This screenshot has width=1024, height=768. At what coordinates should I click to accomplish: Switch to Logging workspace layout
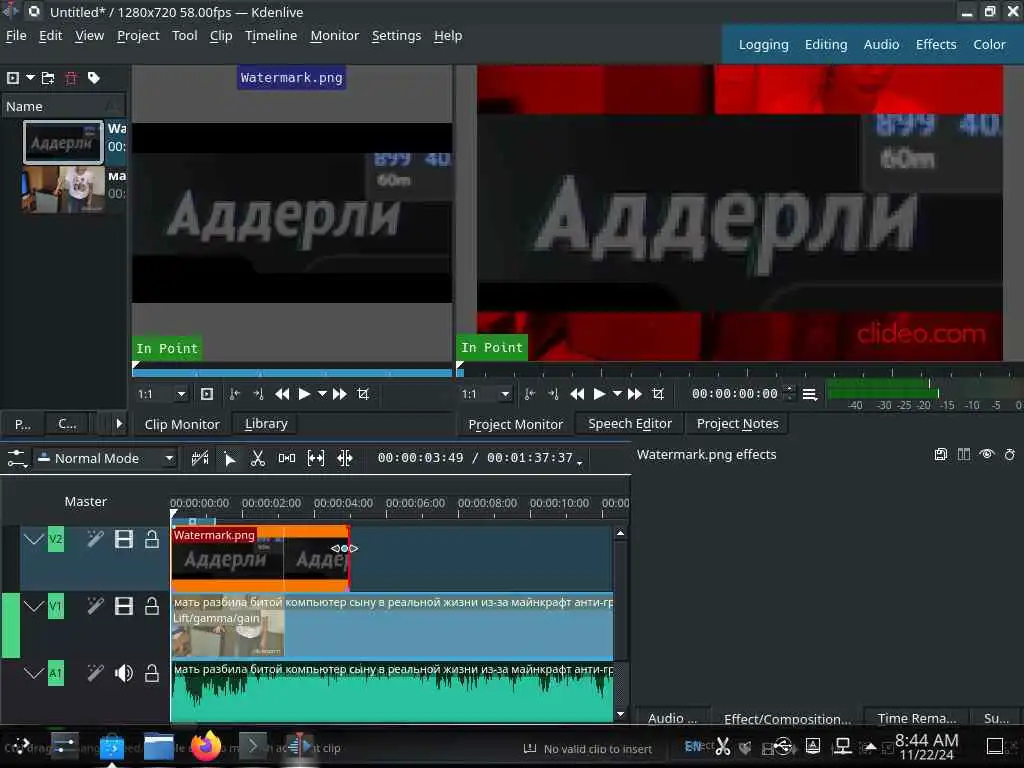coord(763,44)
